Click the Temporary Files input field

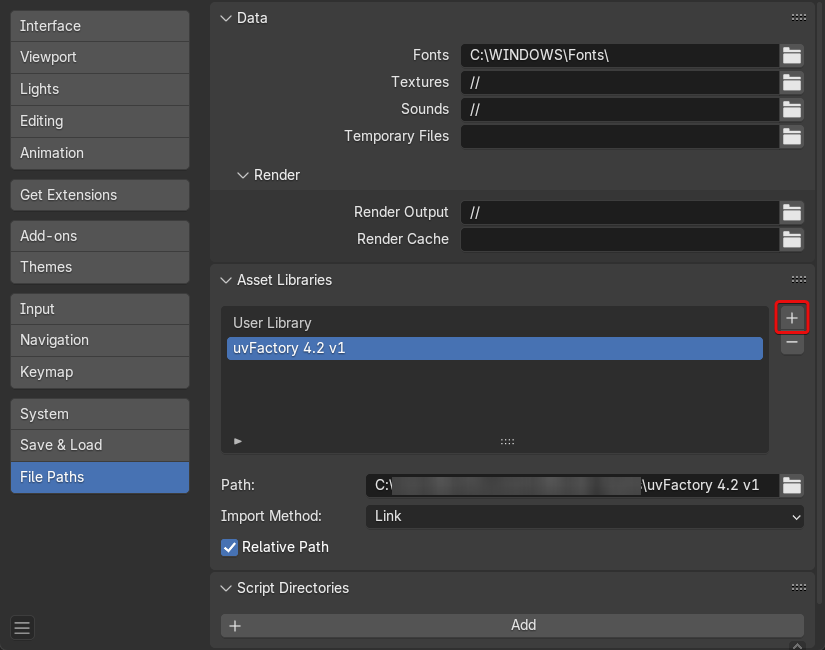click(620, 136)
